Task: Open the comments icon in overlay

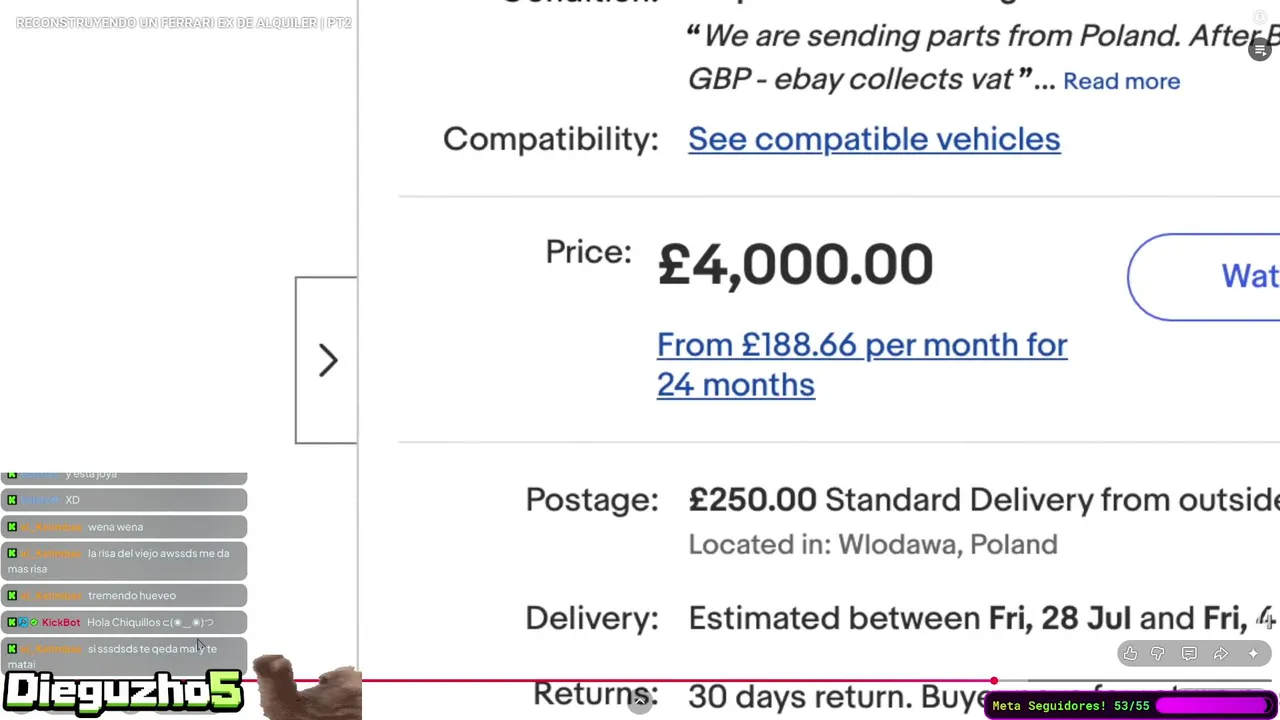Action: (x=1189, y=654)
